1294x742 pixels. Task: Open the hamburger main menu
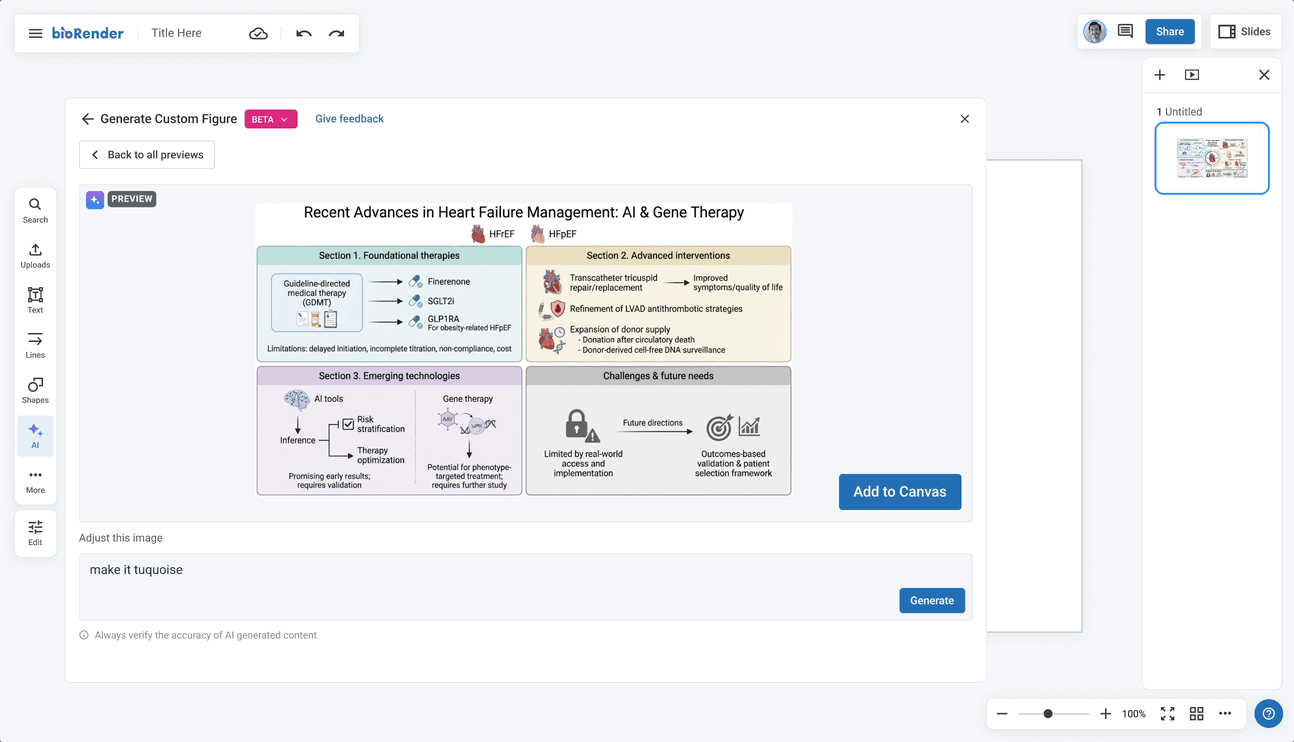tap(35, 33)
